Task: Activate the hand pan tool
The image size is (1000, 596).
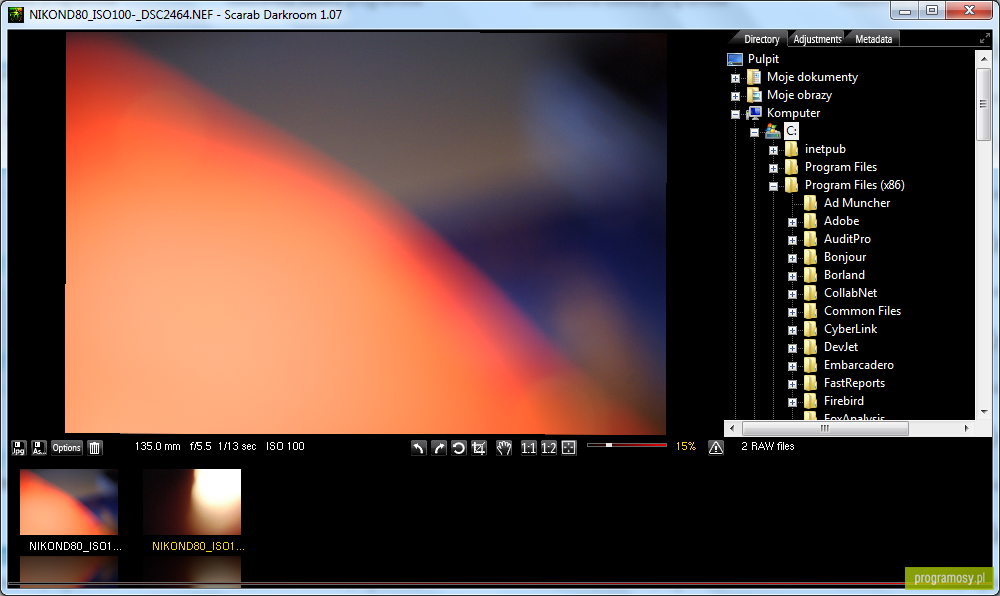Action: (x=504, y=447)
